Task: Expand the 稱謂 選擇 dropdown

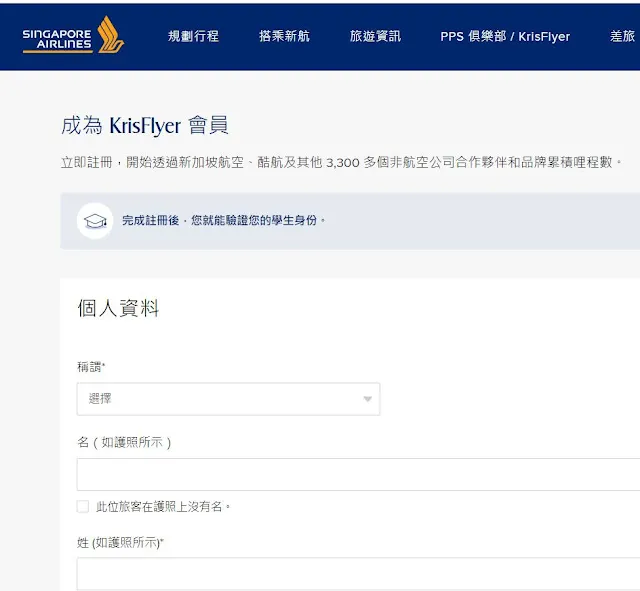Action: (x=229, y=399)
